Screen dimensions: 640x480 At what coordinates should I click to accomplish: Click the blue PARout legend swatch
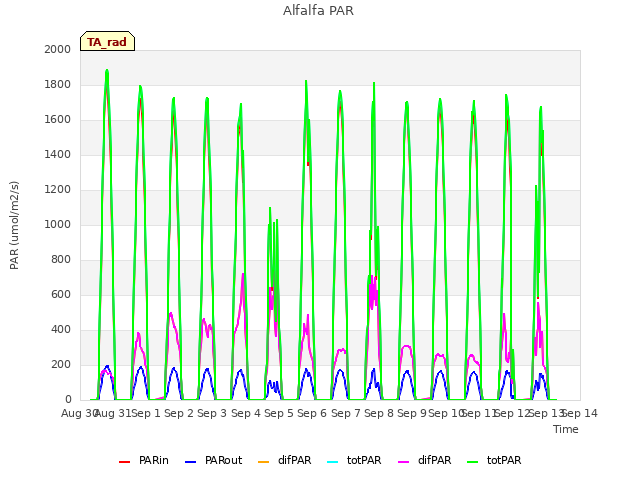191,462
